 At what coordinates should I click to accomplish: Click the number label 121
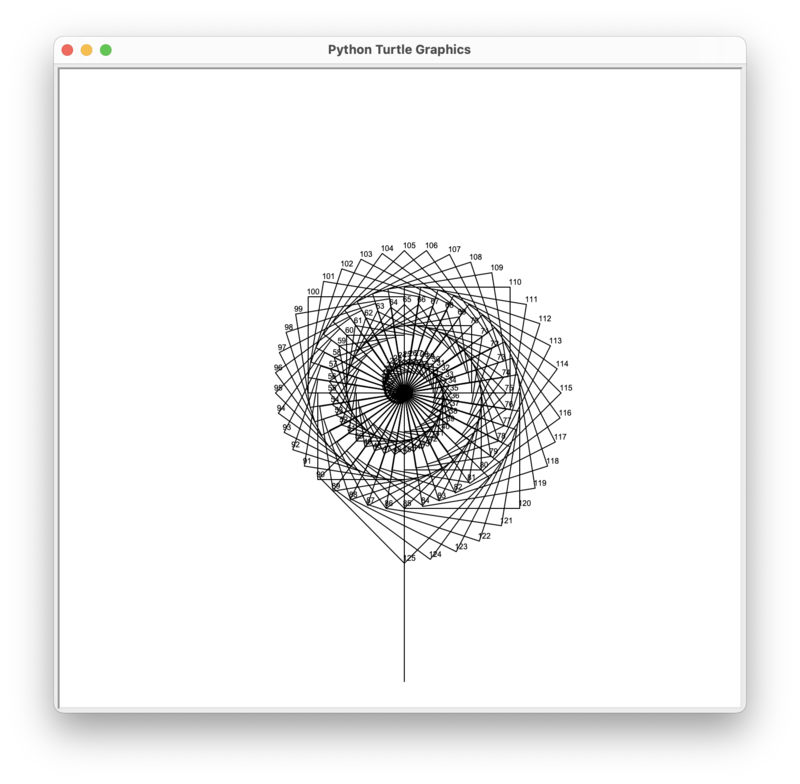[x=507, y=521]
